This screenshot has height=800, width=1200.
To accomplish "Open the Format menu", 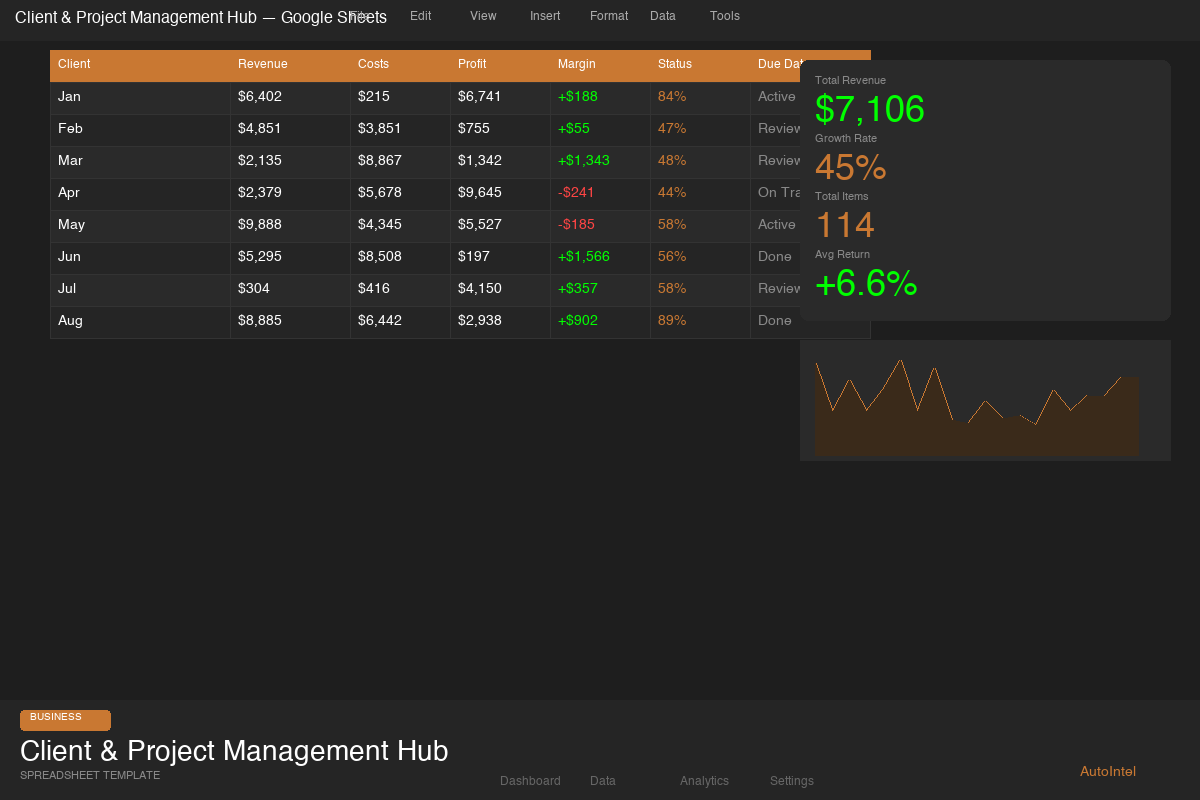I will (609, 16).
